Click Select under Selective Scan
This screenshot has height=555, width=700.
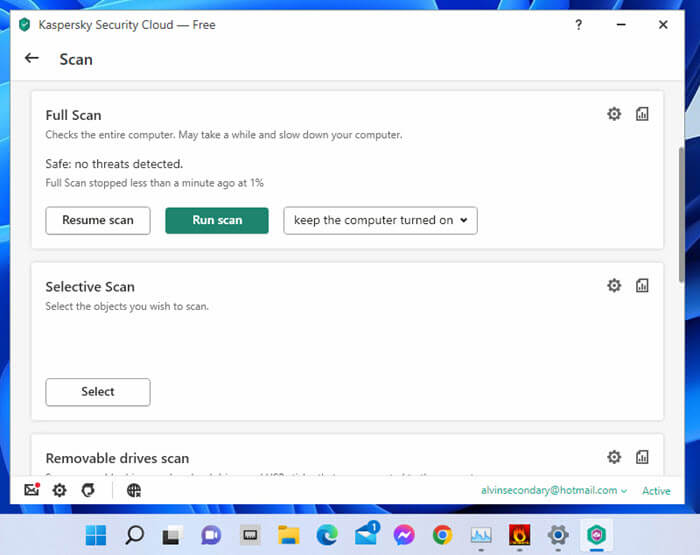click(98, 392)
